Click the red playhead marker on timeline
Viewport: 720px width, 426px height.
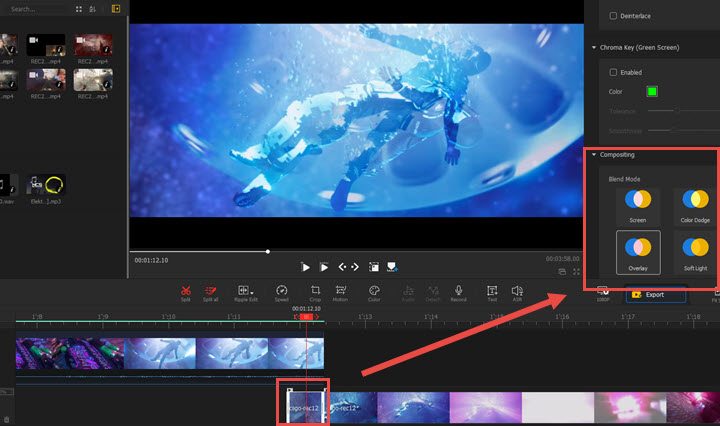306,317
